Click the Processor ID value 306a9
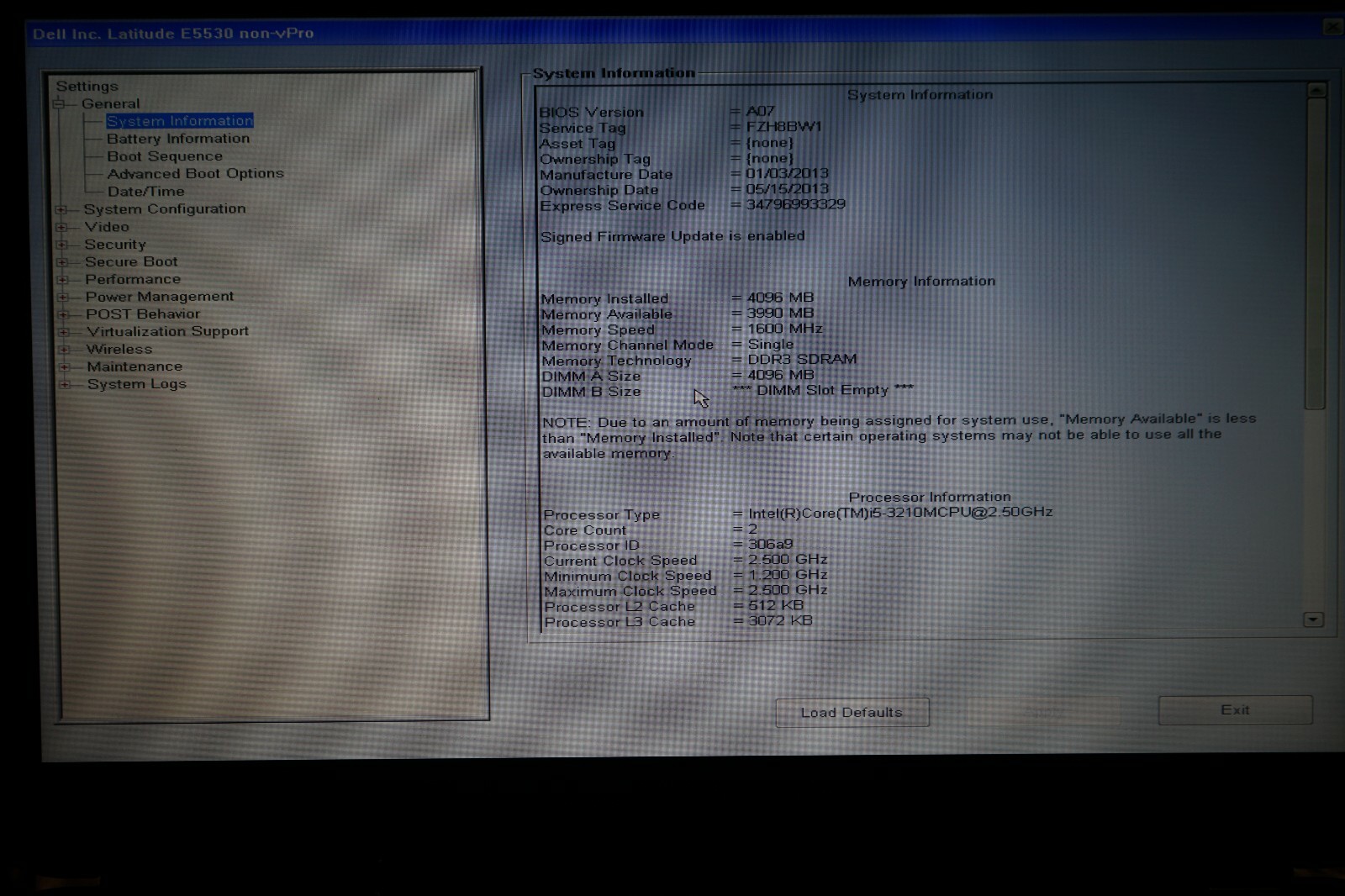The image size is (1345, 896). pyautogui.click(x=771, y=544)
